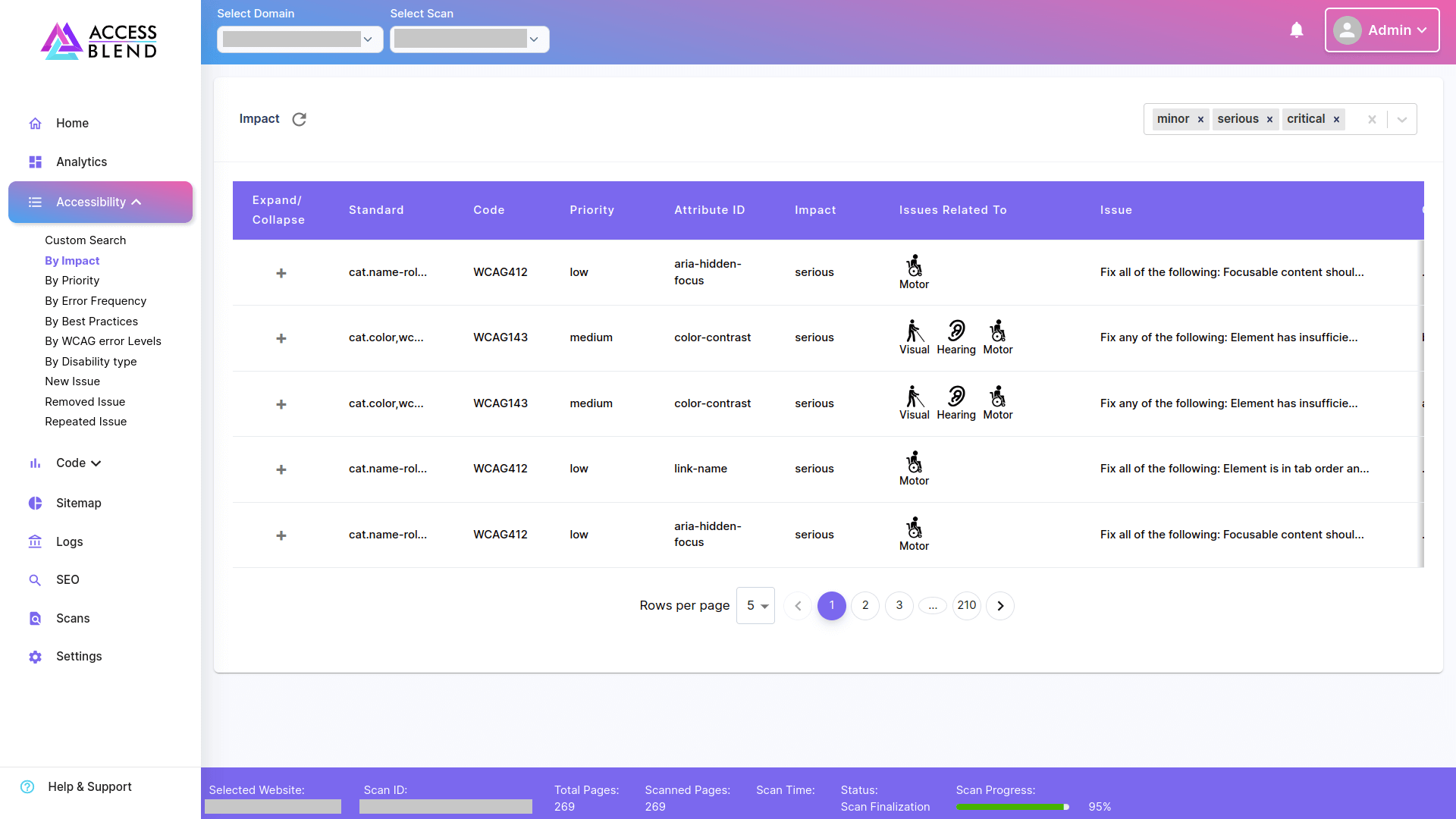Click the table vertical scrollbar
The height and width of the screenshot is (819, 1456).
coord(1421,403)
